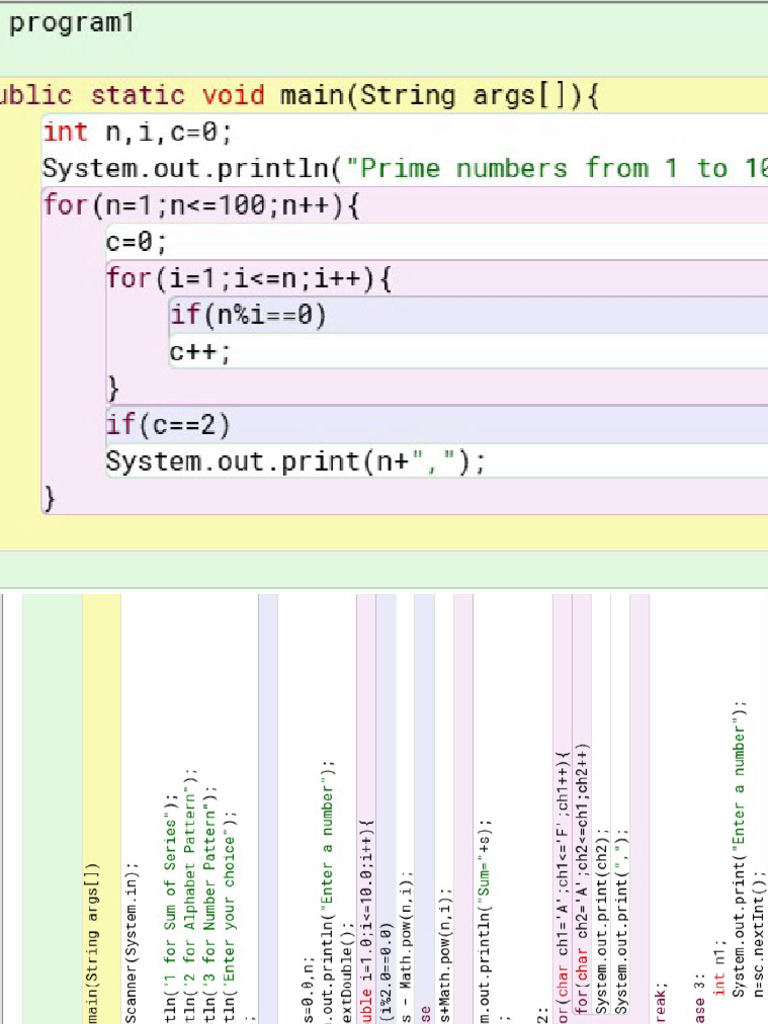
Task: Click the "Prime numbers from 1 to" println line
Action: (405, 169)
